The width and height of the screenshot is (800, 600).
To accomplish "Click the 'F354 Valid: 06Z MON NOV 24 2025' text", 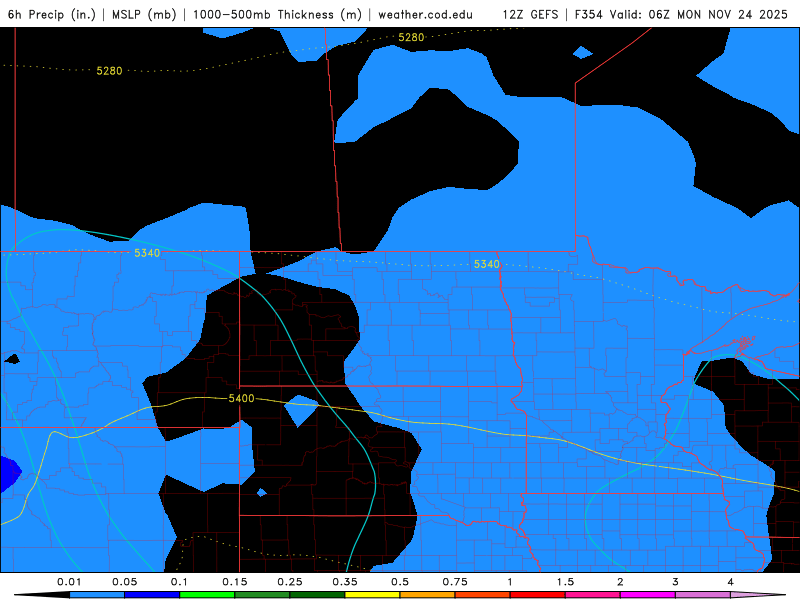I will [x=681, y=14].
